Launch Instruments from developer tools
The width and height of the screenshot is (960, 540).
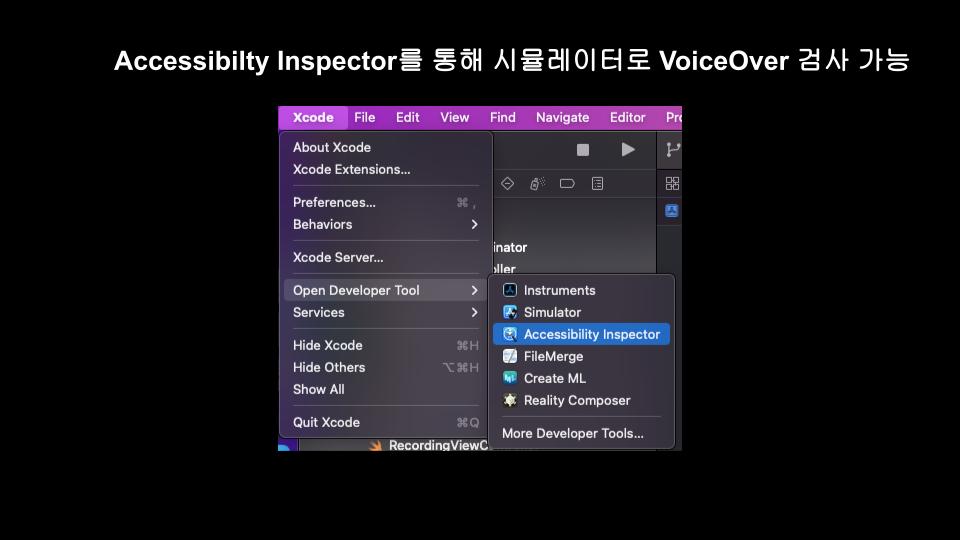pos(581,291)
